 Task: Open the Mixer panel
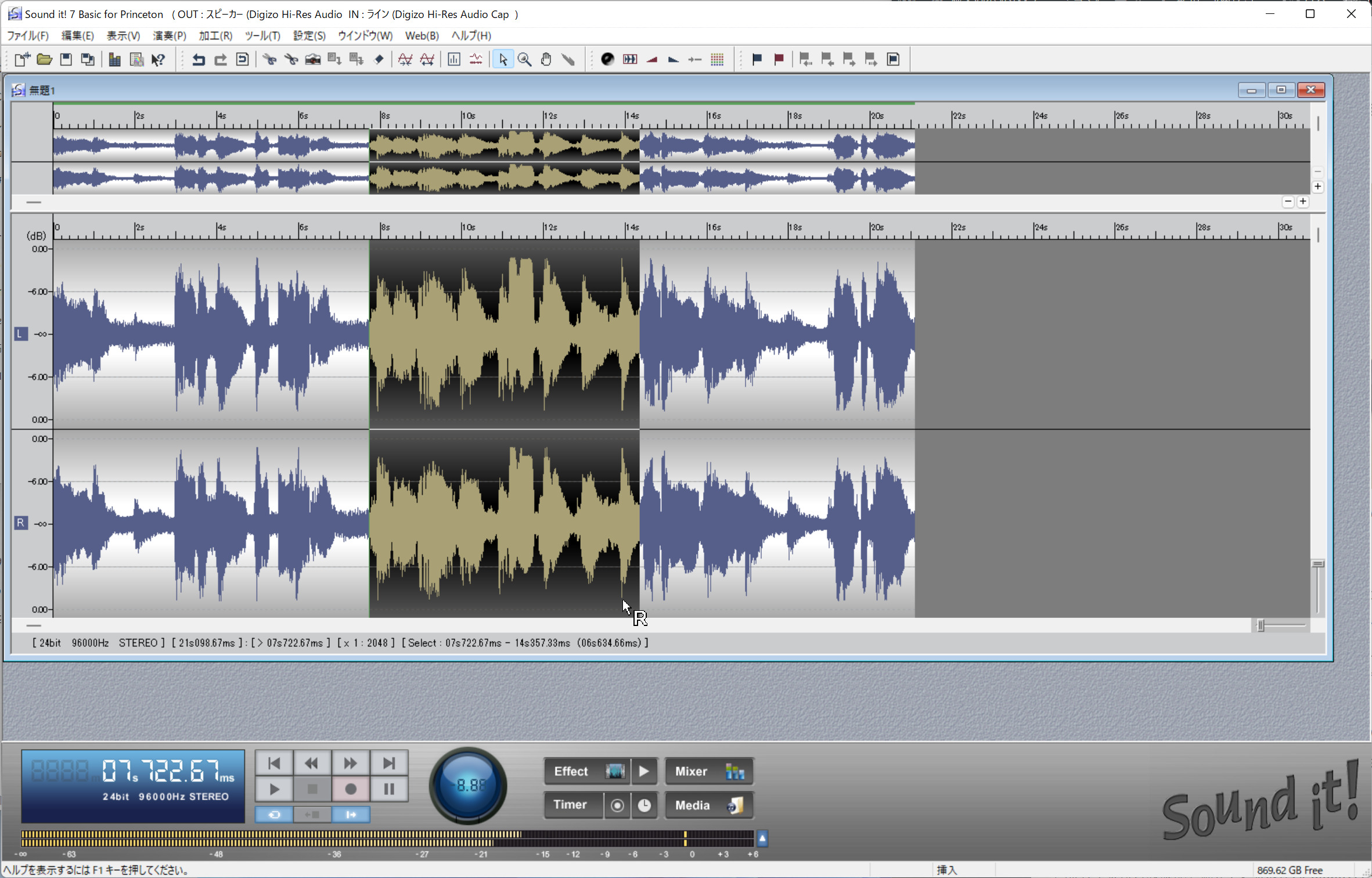[709, 772]
